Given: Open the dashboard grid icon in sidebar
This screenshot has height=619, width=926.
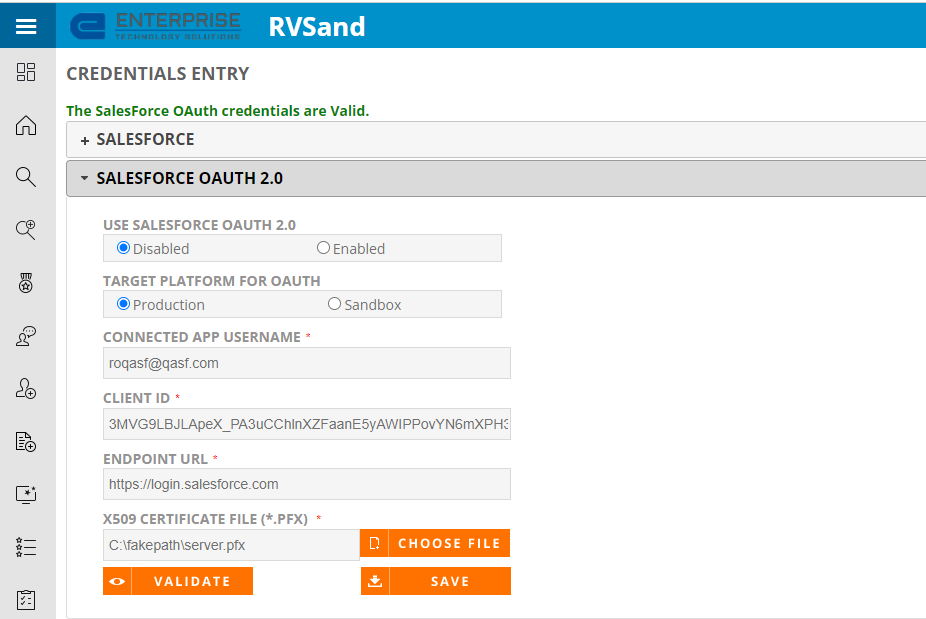Looking at the screenshot, I should click(x=26, y=72).
